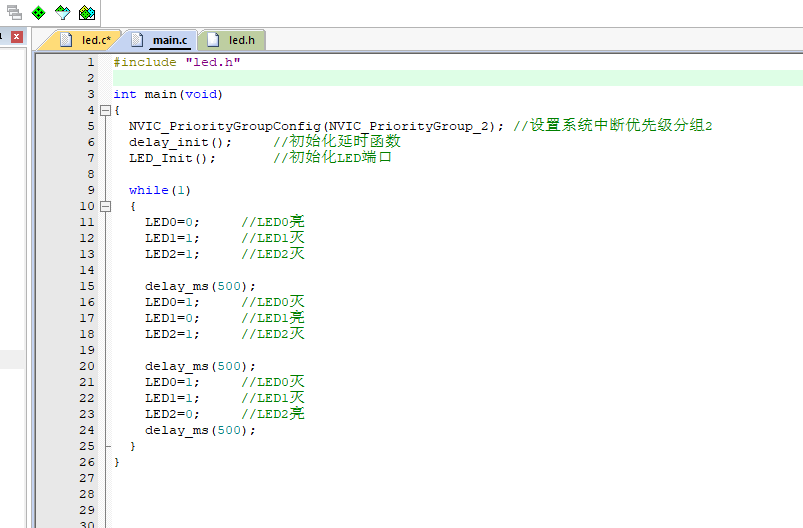Click the comment //初始化LED端口

(x=332, y=157)
